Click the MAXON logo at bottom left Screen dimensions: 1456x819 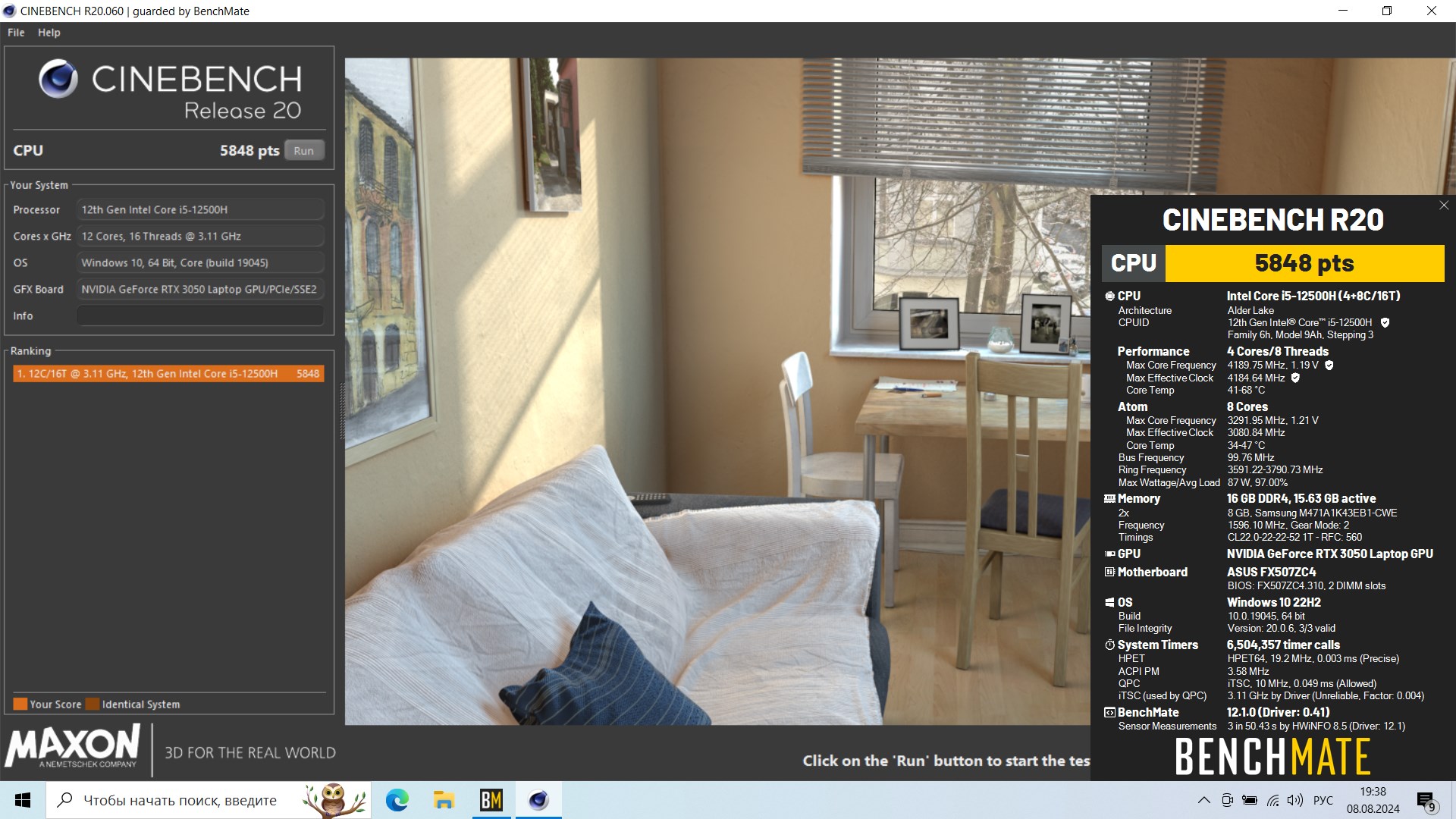(73, 746)
